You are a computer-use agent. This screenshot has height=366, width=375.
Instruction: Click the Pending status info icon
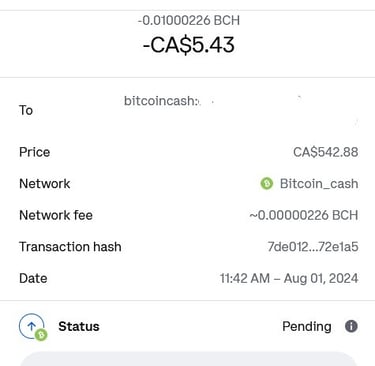351,326
